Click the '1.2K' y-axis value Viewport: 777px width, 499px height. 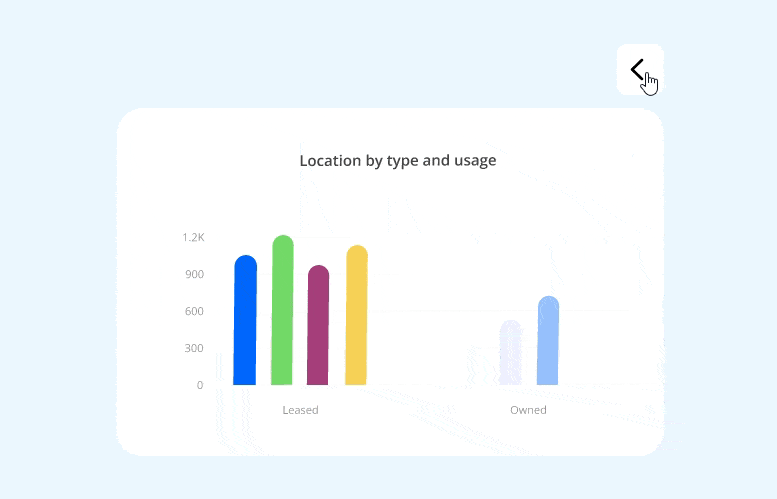(x=193, y=237)
